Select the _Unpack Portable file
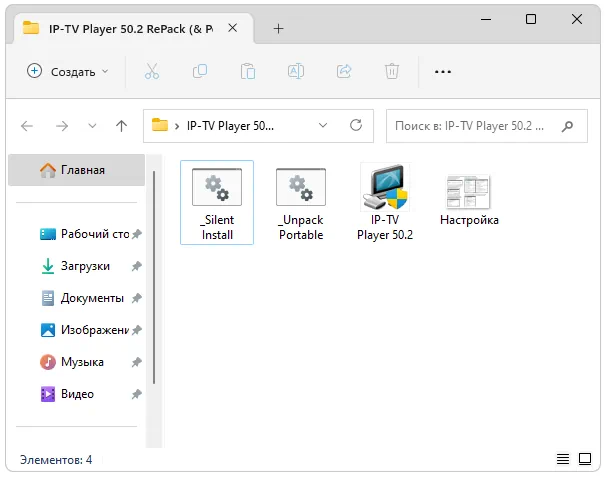605x479 pixels. click(301, 204)
